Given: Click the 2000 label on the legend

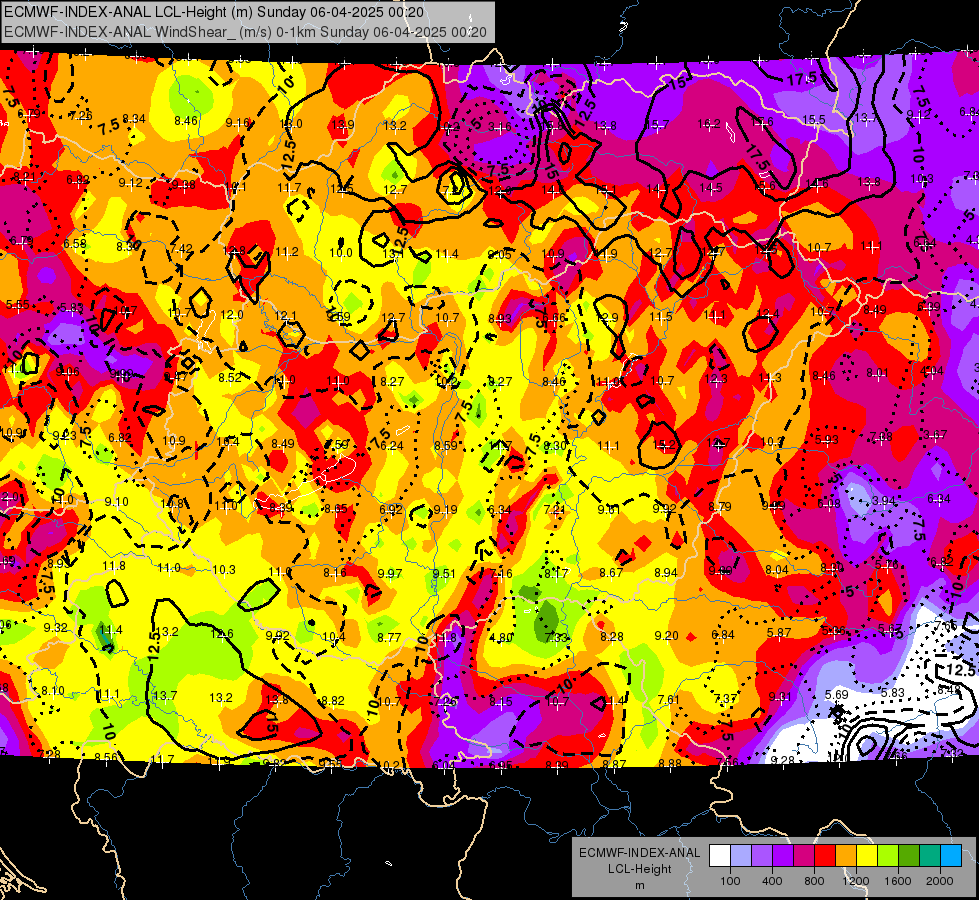Looking at the screenshot, I should tap(940, 881).
